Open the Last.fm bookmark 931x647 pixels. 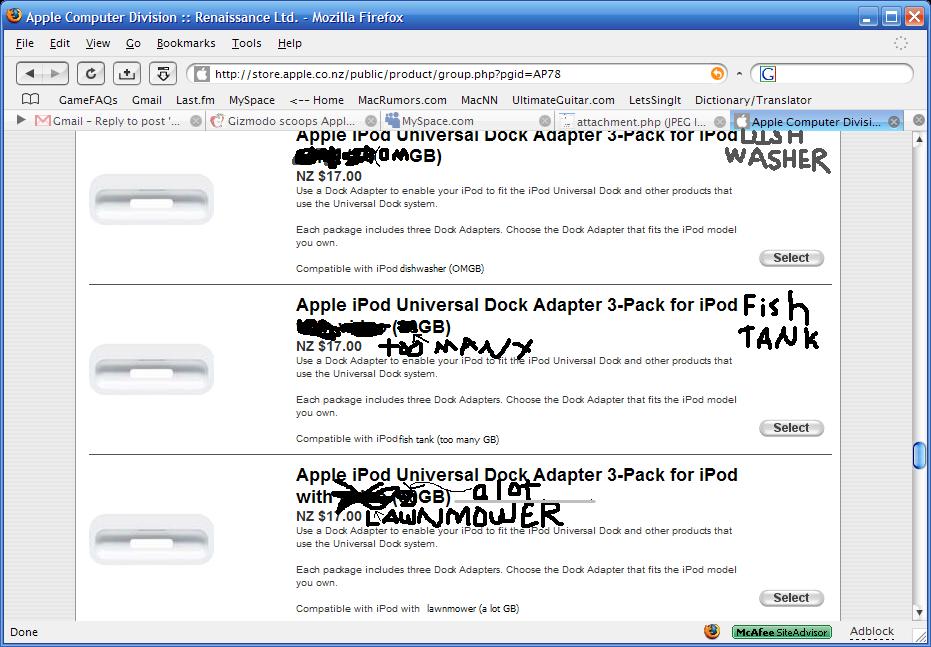[195, 100]
